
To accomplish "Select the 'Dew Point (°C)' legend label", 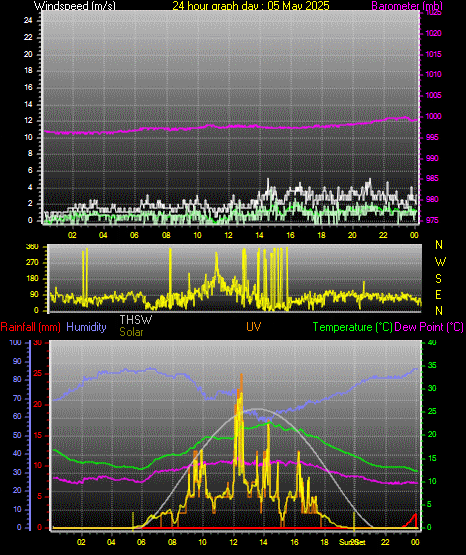I will pos(429,327).
